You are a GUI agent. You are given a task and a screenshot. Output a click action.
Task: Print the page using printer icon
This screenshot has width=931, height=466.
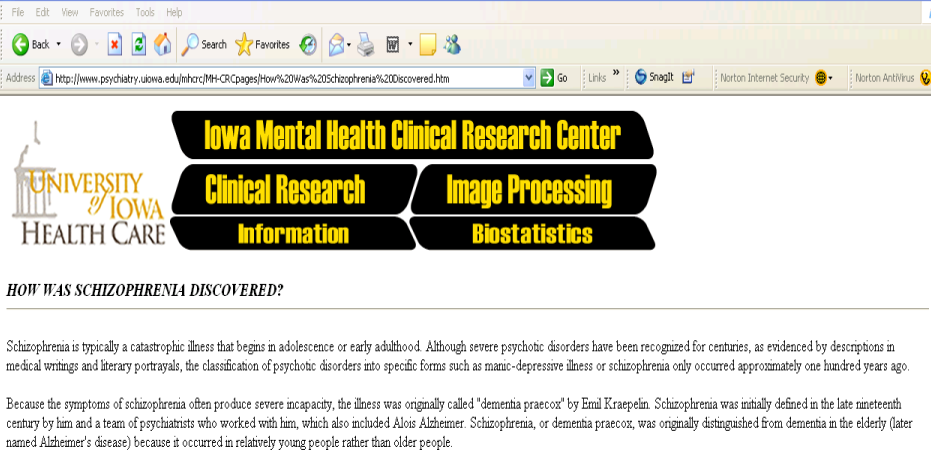(366, 45)
